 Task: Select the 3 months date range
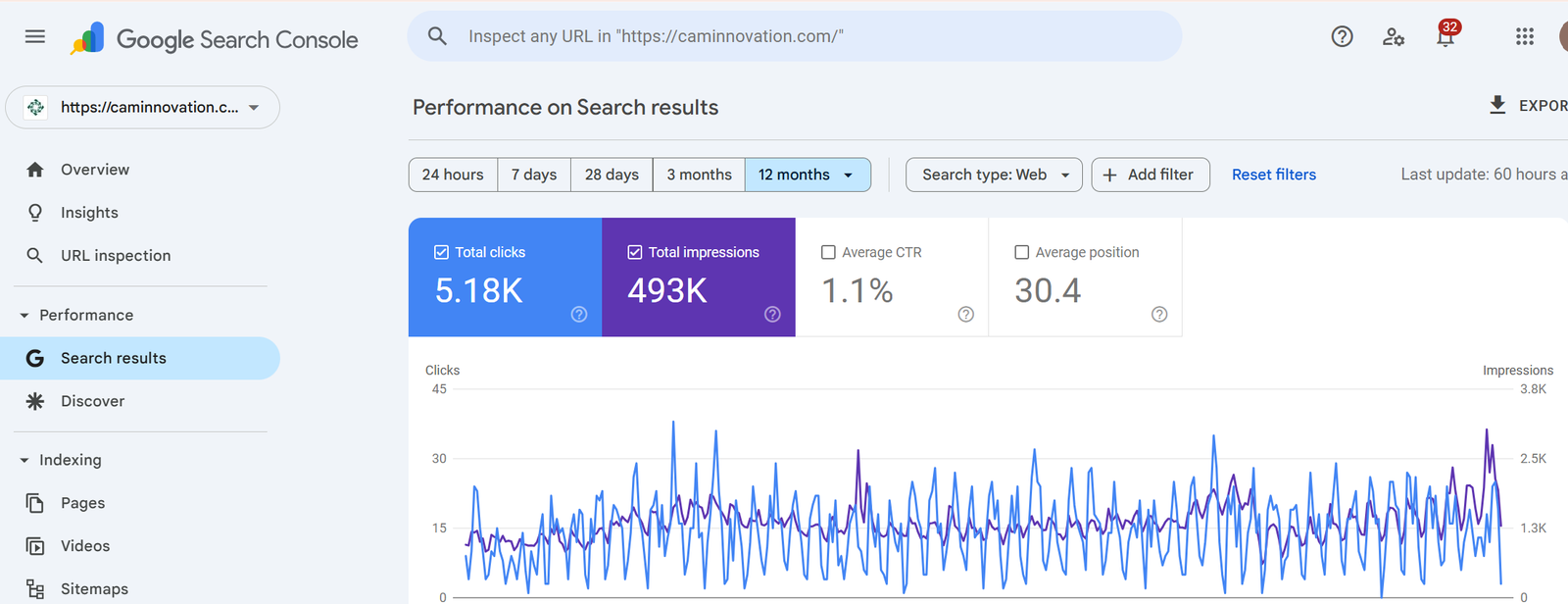[699, 175]
